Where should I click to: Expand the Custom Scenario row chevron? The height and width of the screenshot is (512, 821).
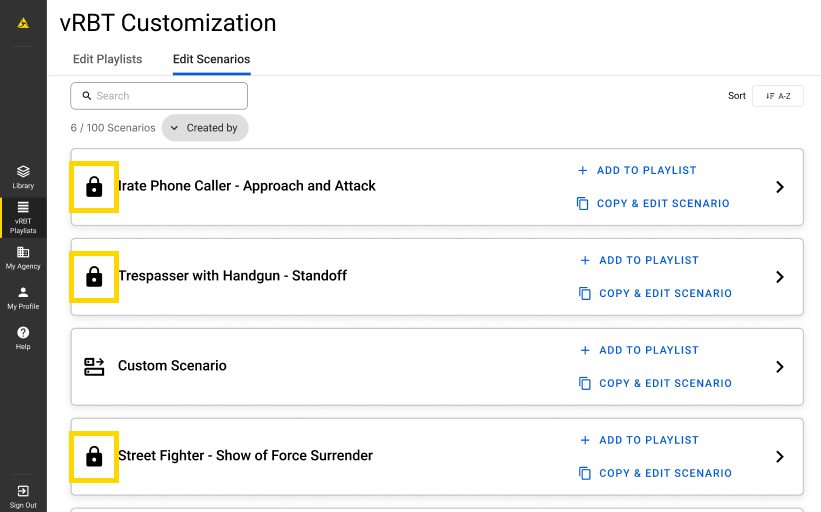[780, 367]
